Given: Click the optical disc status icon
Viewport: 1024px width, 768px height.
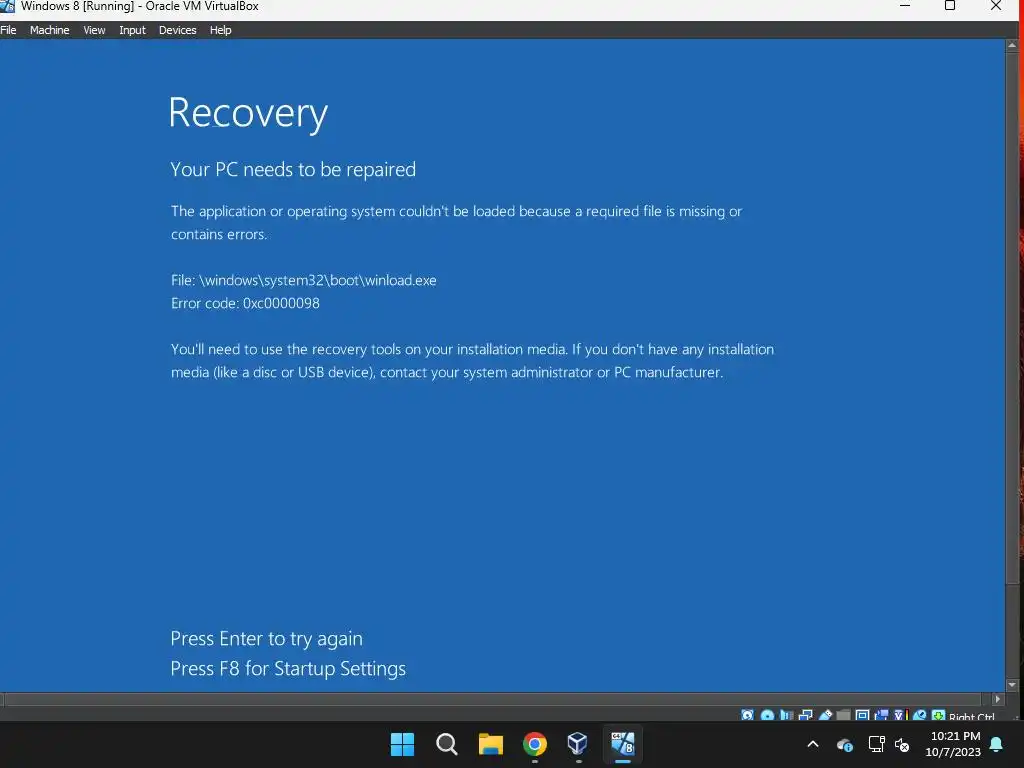Looking at the screenshot, I should (x=767, y=715).
